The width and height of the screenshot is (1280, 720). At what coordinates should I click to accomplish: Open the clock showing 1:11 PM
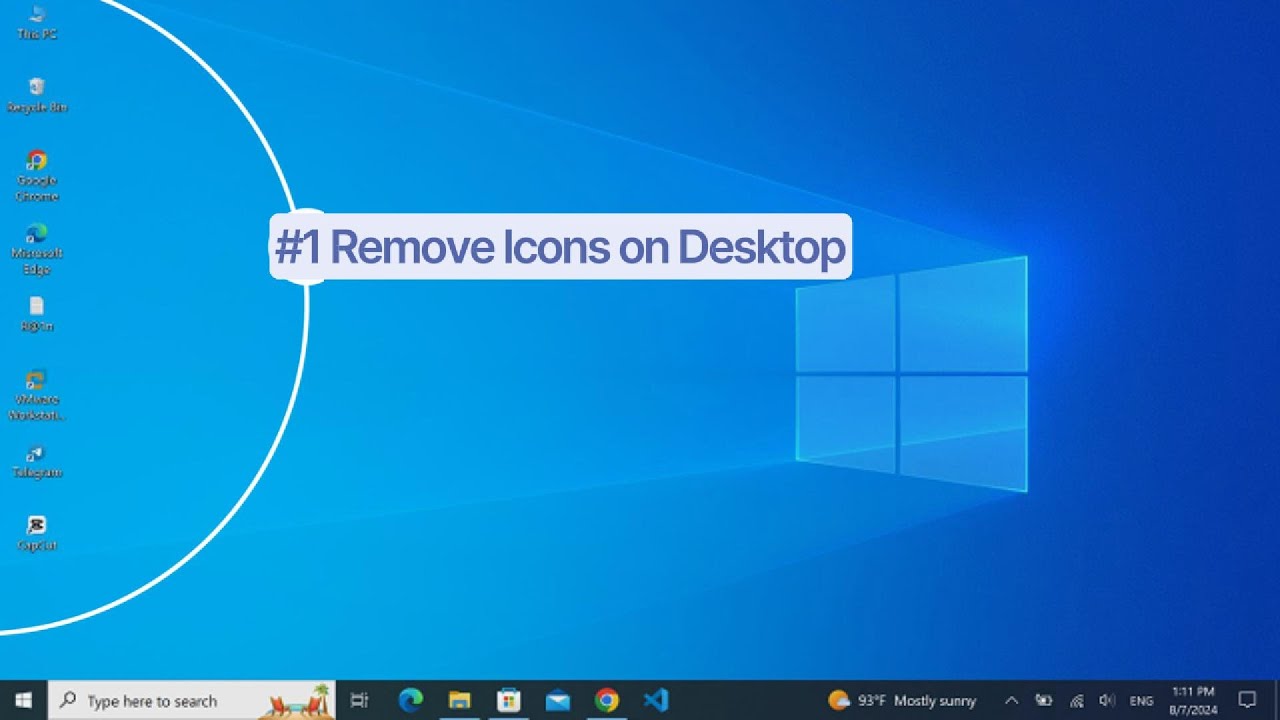(x=1193, y=700)
